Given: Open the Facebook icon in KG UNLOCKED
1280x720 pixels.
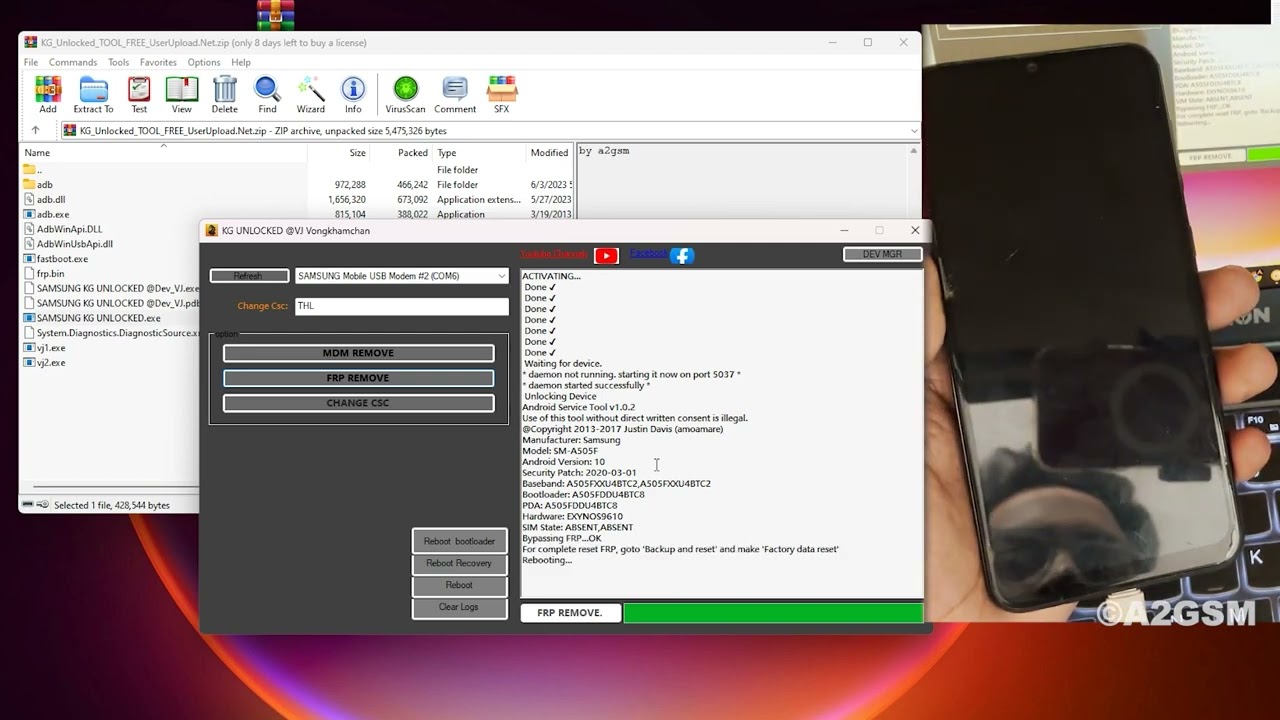Looking at the screenshot, I should [x=682, y=256].
